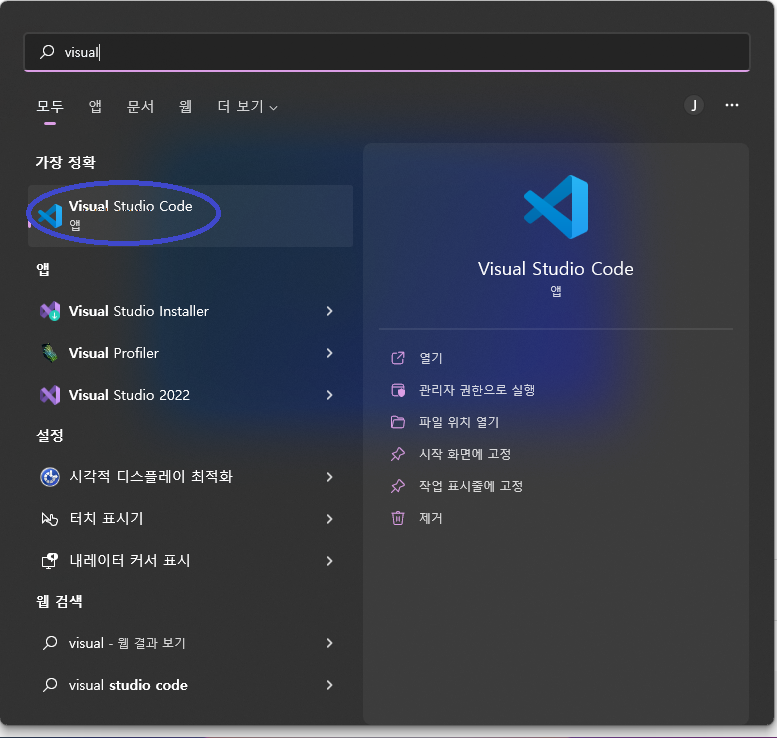Click the 터치 표시기 touch icon
This screenshot has height=738, width=777.
(50, 519)
